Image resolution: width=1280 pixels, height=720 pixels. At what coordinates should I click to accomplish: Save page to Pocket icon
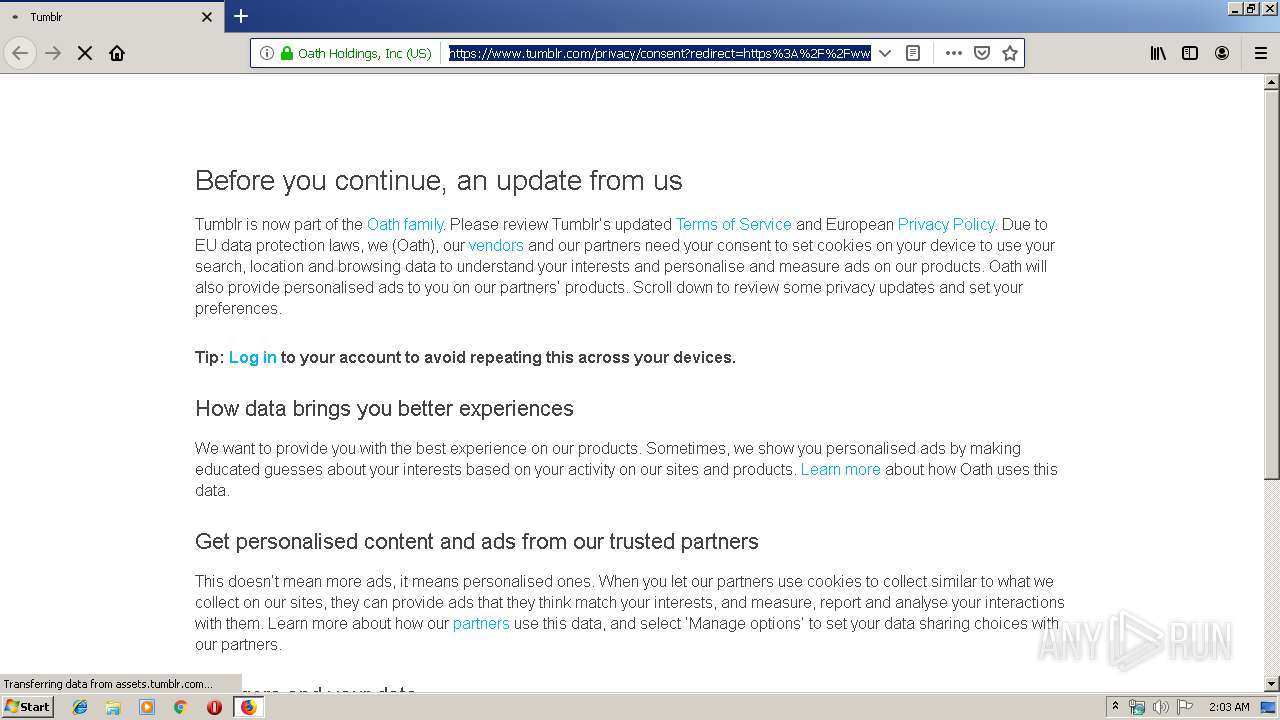(x=982, y=53)
